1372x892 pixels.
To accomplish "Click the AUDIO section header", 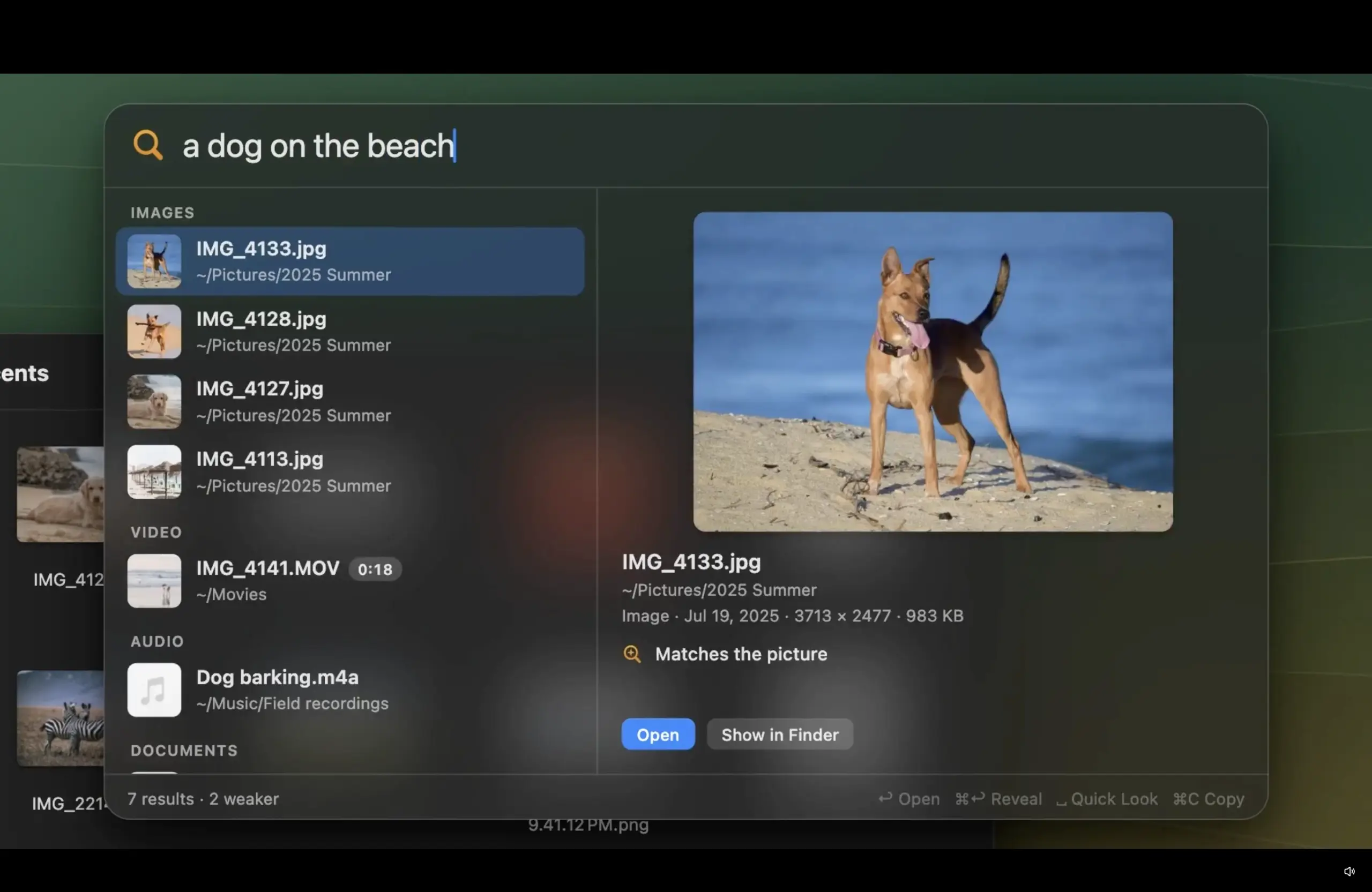I will (158, 642).
